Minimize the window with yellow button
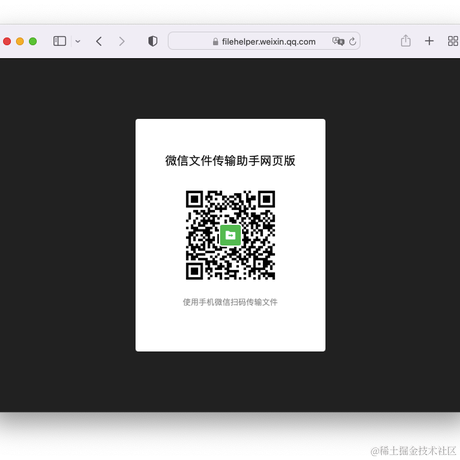Image resolution: width=460 pixels, height=460 pixels. (20, 41)
